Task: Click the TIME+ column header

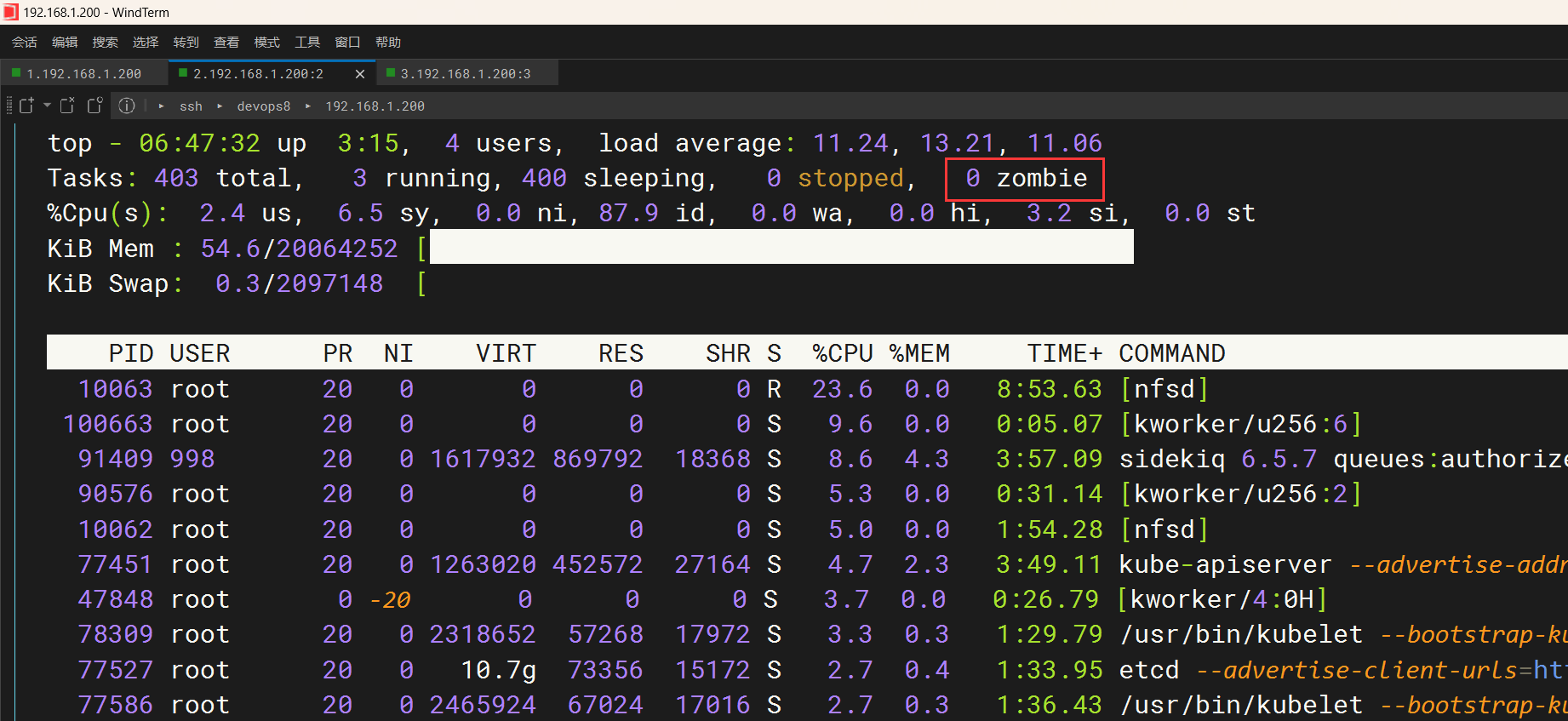Action: click(x=1065, y=353)
